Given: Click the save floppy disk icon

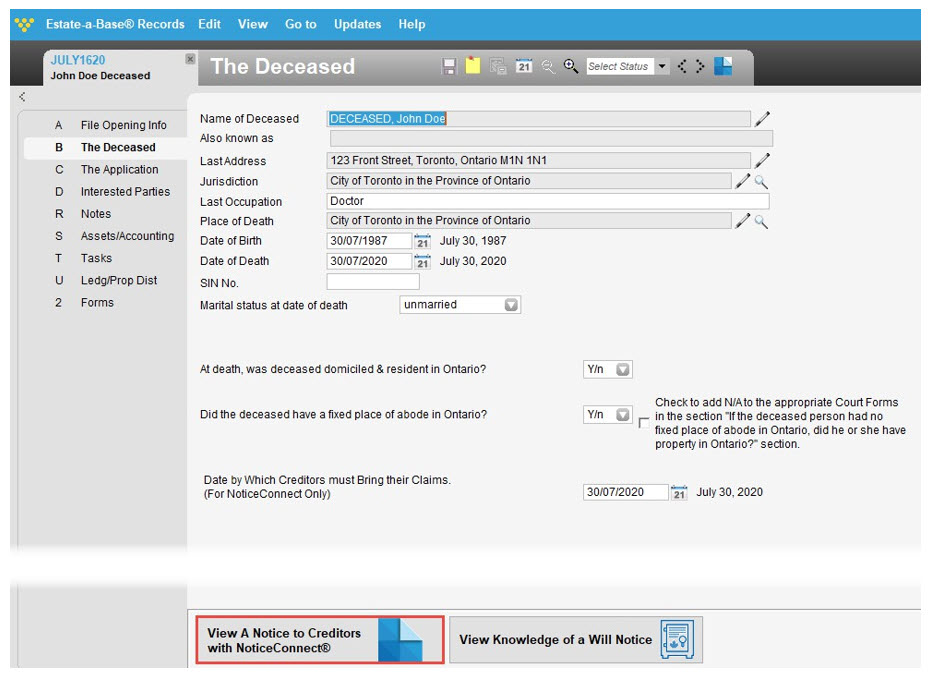Looking at the screenshot, I should tap(449, 66).
